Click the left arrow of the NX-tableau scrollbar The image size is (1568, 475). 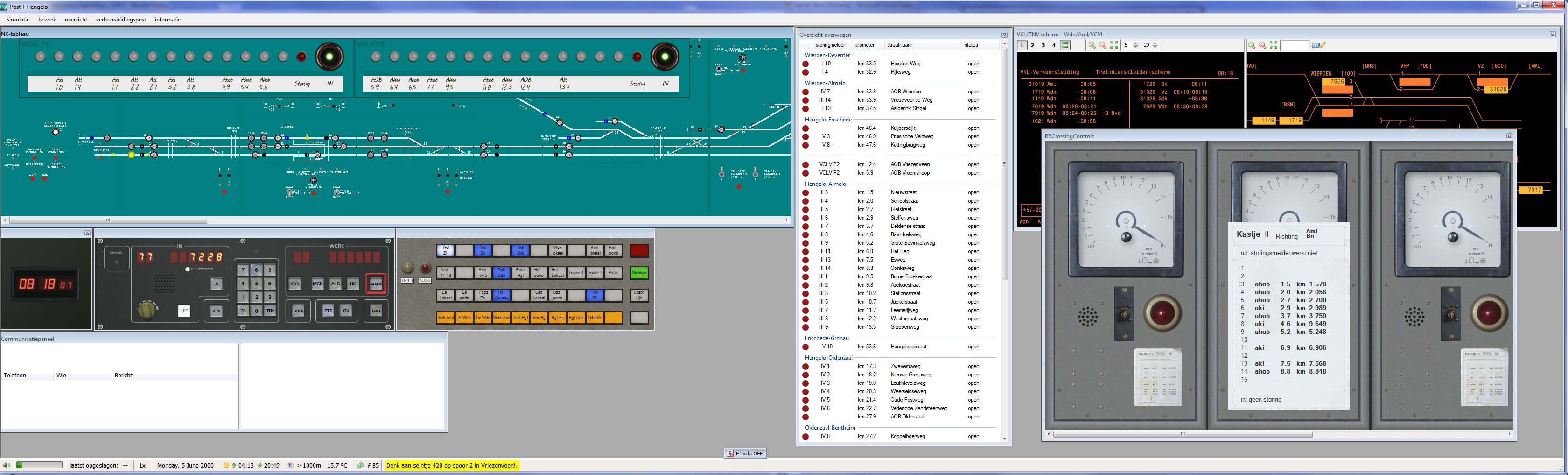pyautogui.click(x=5, y=220)
